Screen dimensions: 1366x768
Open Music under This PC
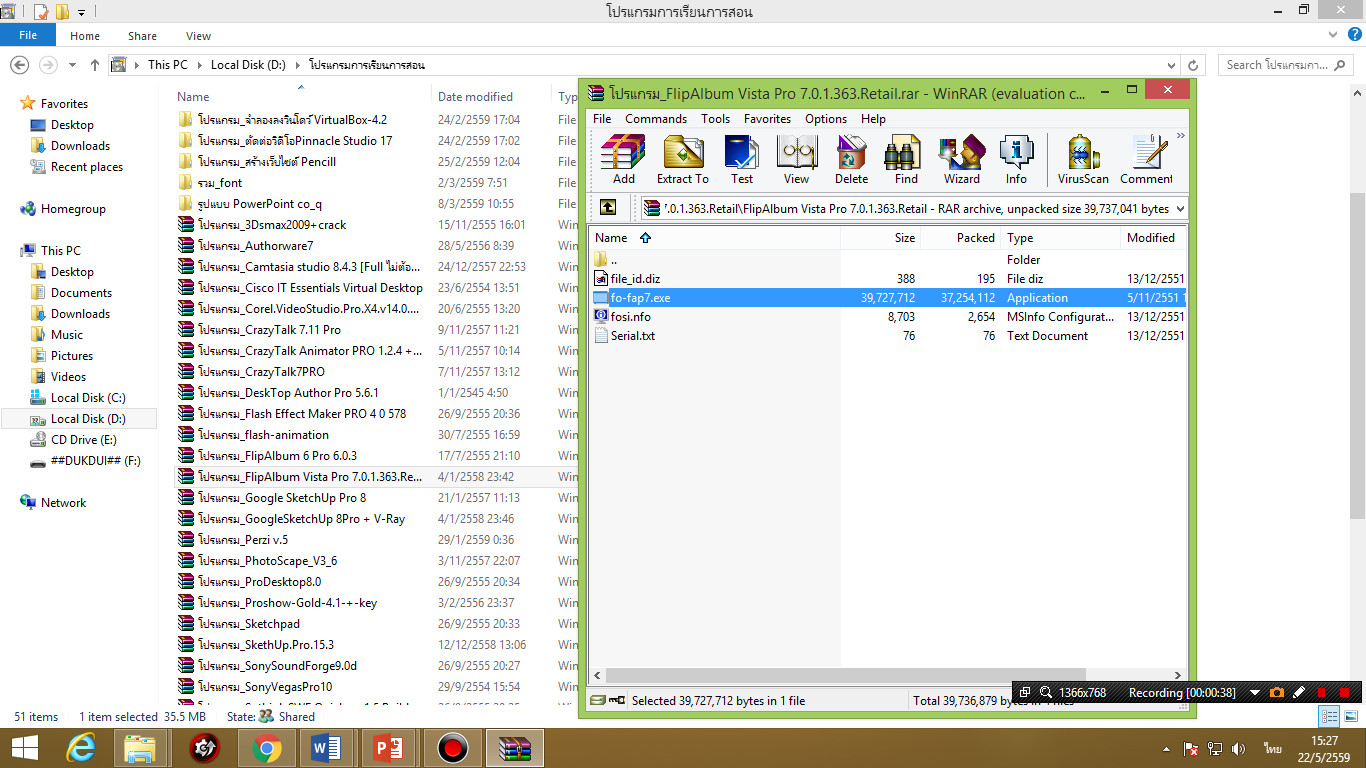(67, 335)
